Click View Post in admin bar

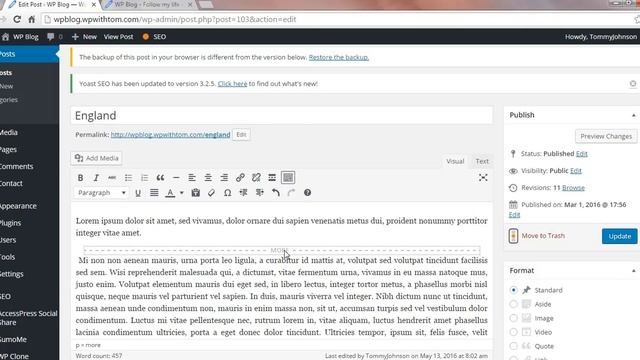[118, 37]
